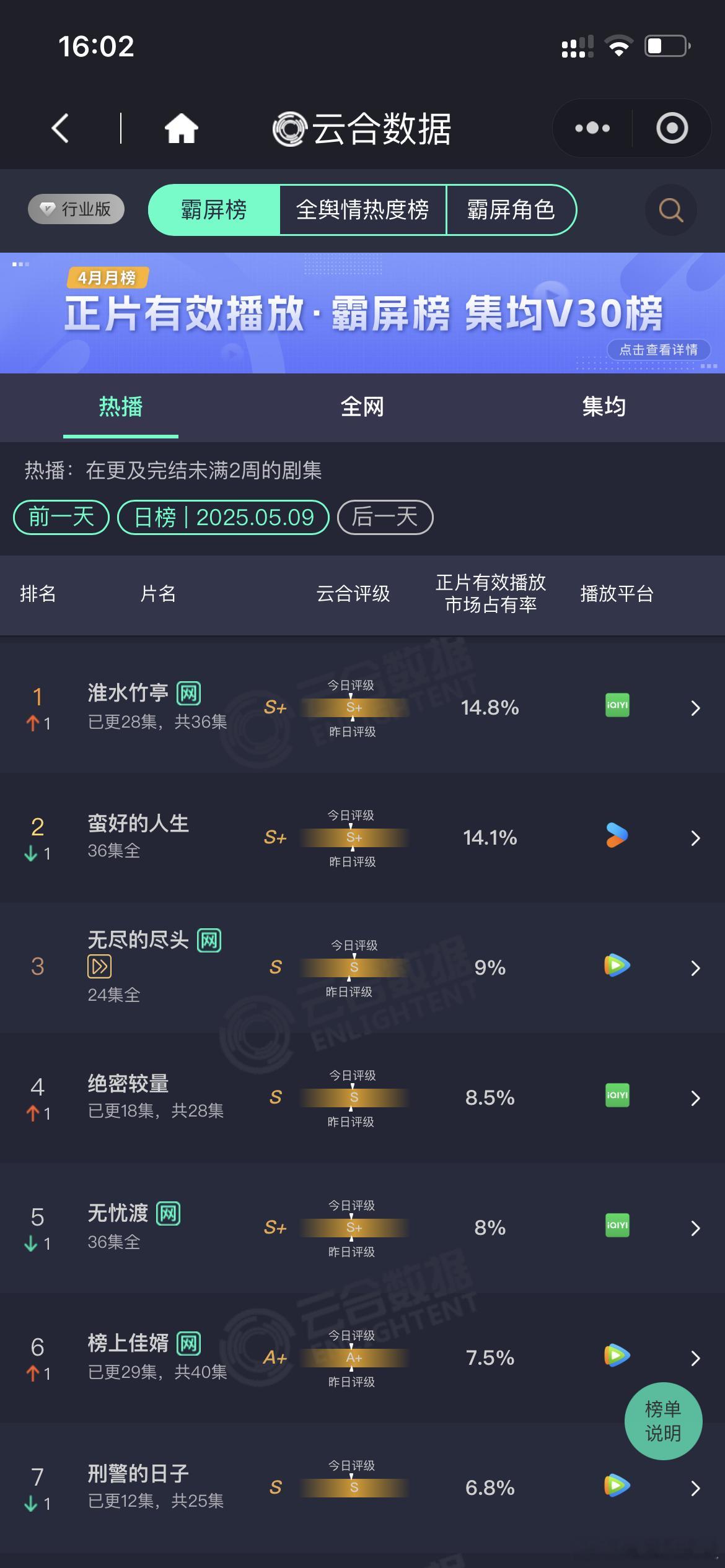Switch to 全舆情热度榜 segment
Screen dimensions: 725x1568
point(362,210)
